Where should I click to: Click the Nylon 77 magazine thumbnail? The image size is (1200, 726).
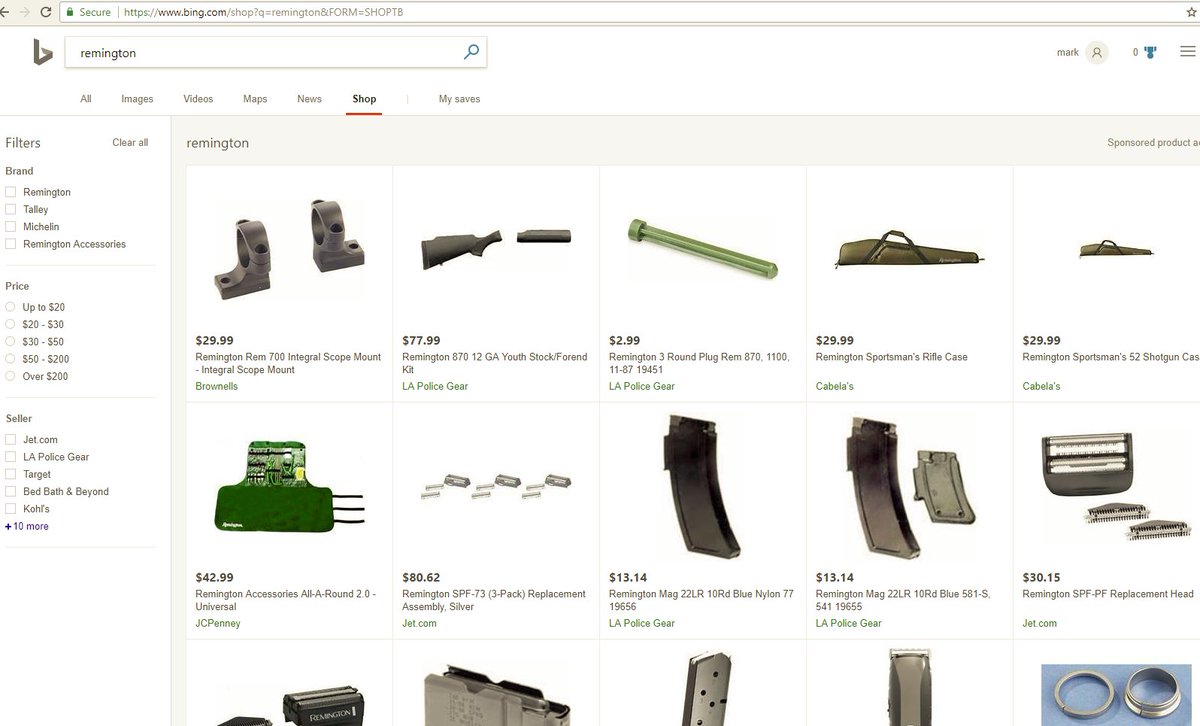pyautogui.click(x=702, y=487)
